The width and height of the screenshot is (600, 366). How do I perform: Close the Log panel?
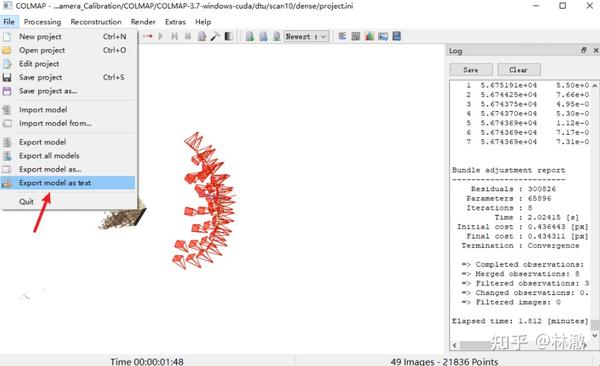[x=596, y=50]
